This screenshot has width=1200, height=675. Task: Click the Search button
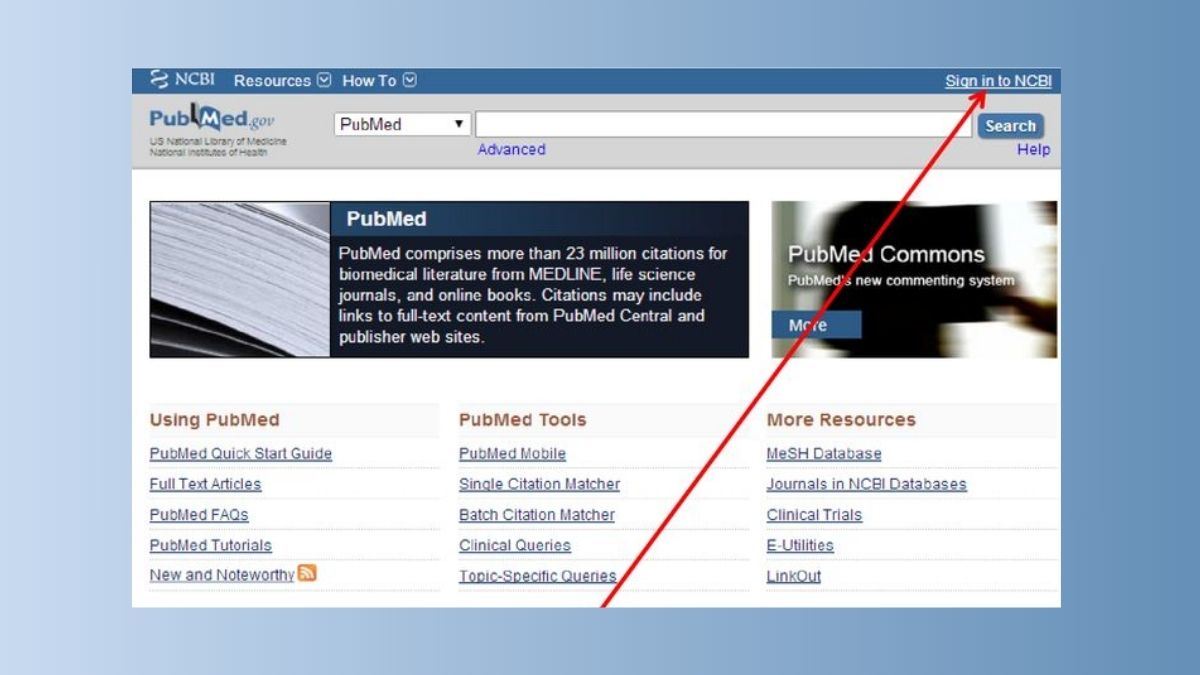pos(1010,126)
